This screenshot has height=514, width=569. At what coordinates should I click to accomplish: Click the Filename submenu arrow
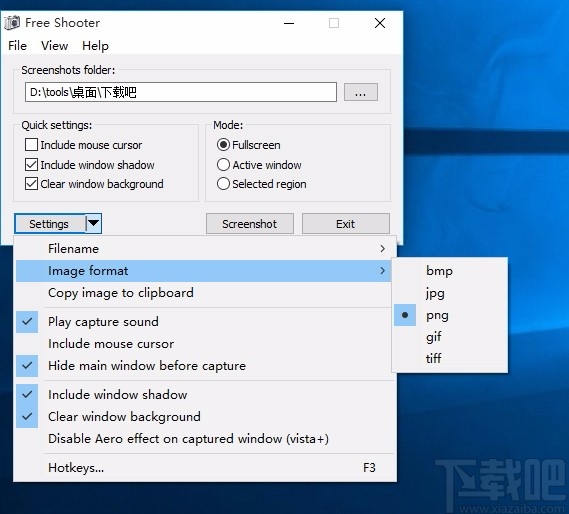(x=382, y=249)
